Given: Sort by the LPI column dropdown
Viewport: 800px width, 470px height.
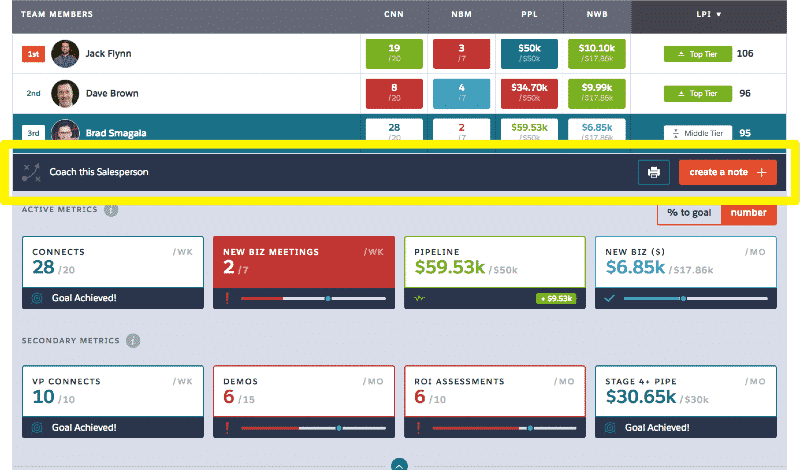Looking at the screenshot, I should [x=709, y=14].
